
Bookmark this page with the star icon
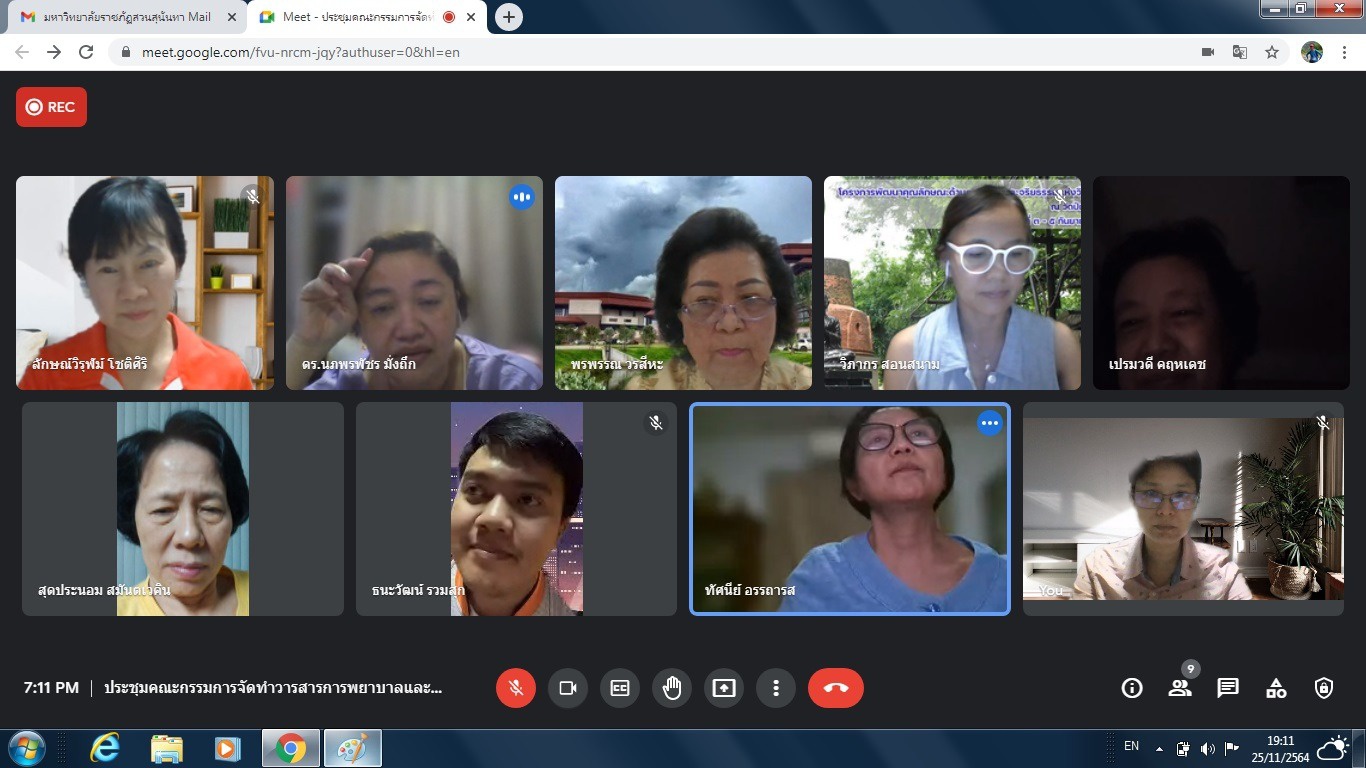coord(1272,52)
